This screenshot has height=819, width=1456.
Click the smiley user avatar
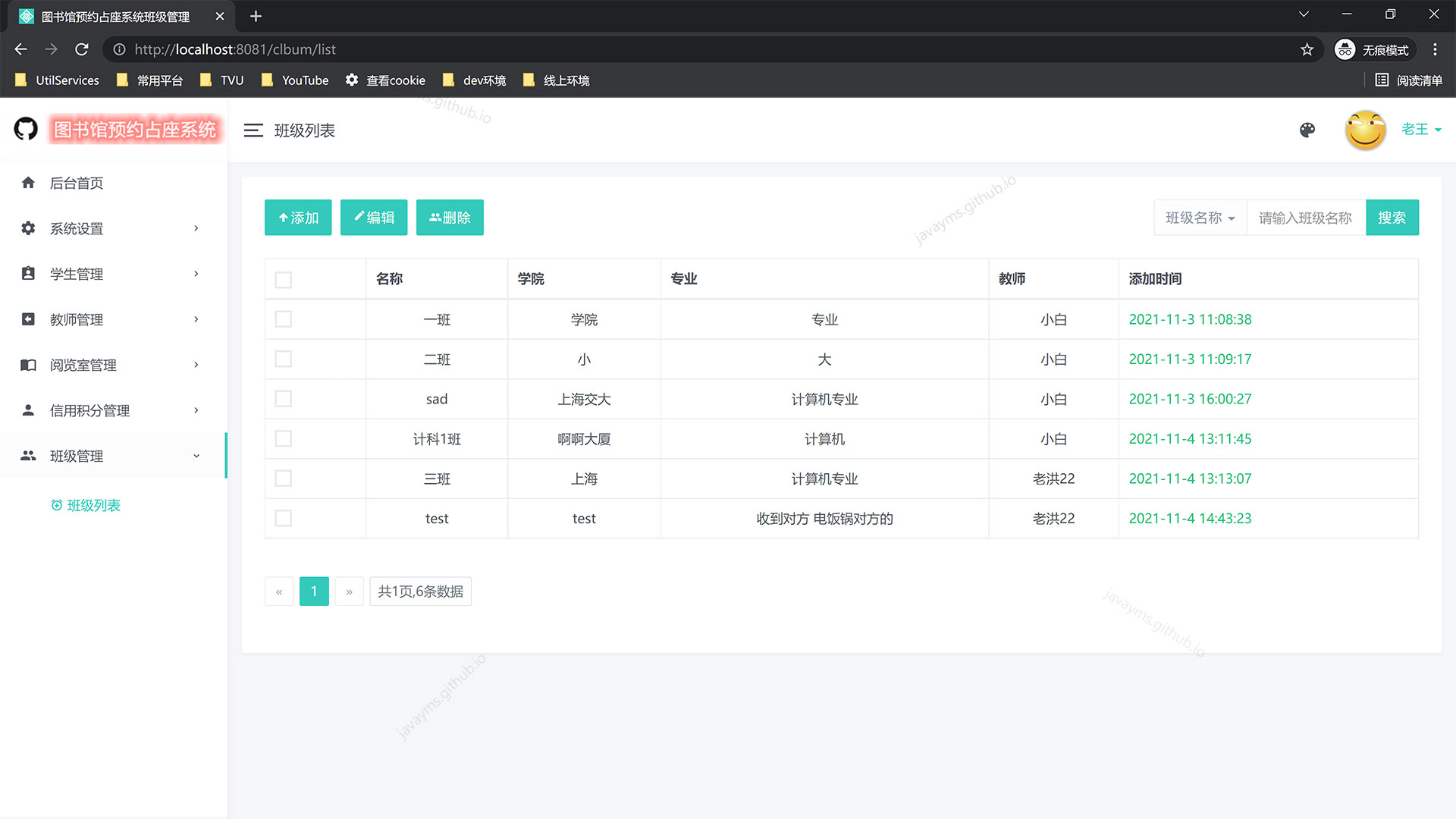pos(1365,130)
